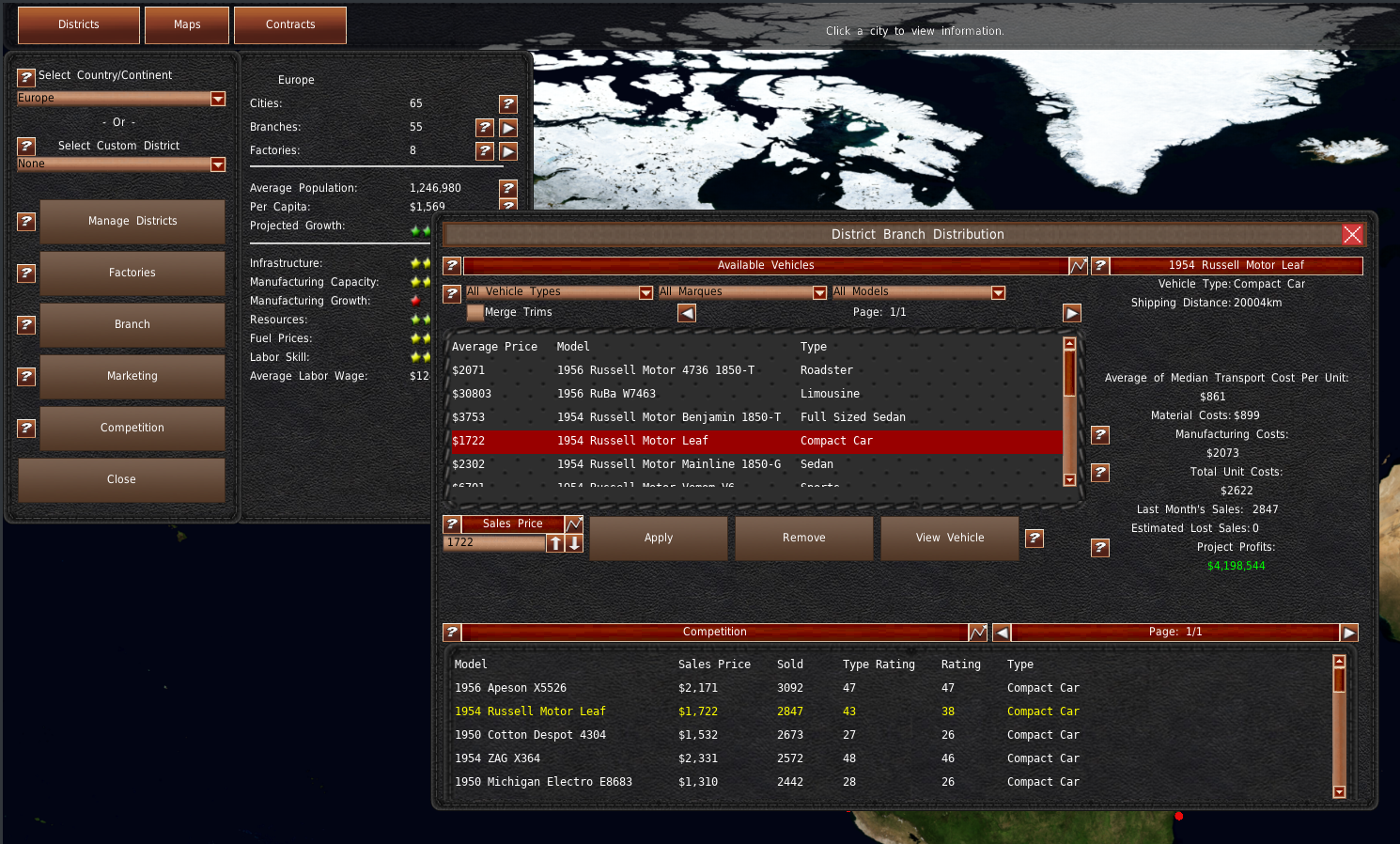Increase sales price with up arrow
This screenshot has height=844, width=1400.
(x=555, y=543)
